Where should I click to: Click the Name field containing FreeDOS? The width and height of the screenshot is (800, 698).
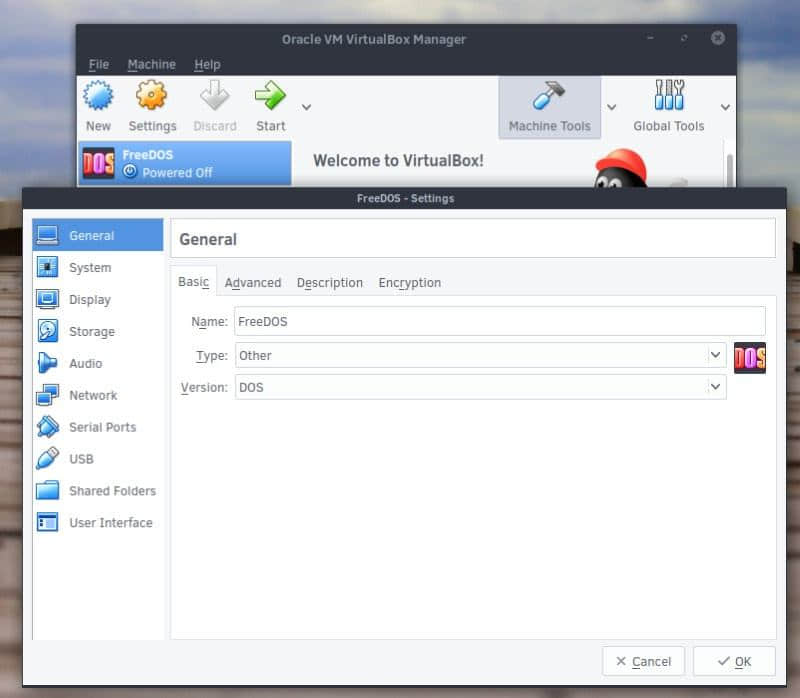point(500,321)
